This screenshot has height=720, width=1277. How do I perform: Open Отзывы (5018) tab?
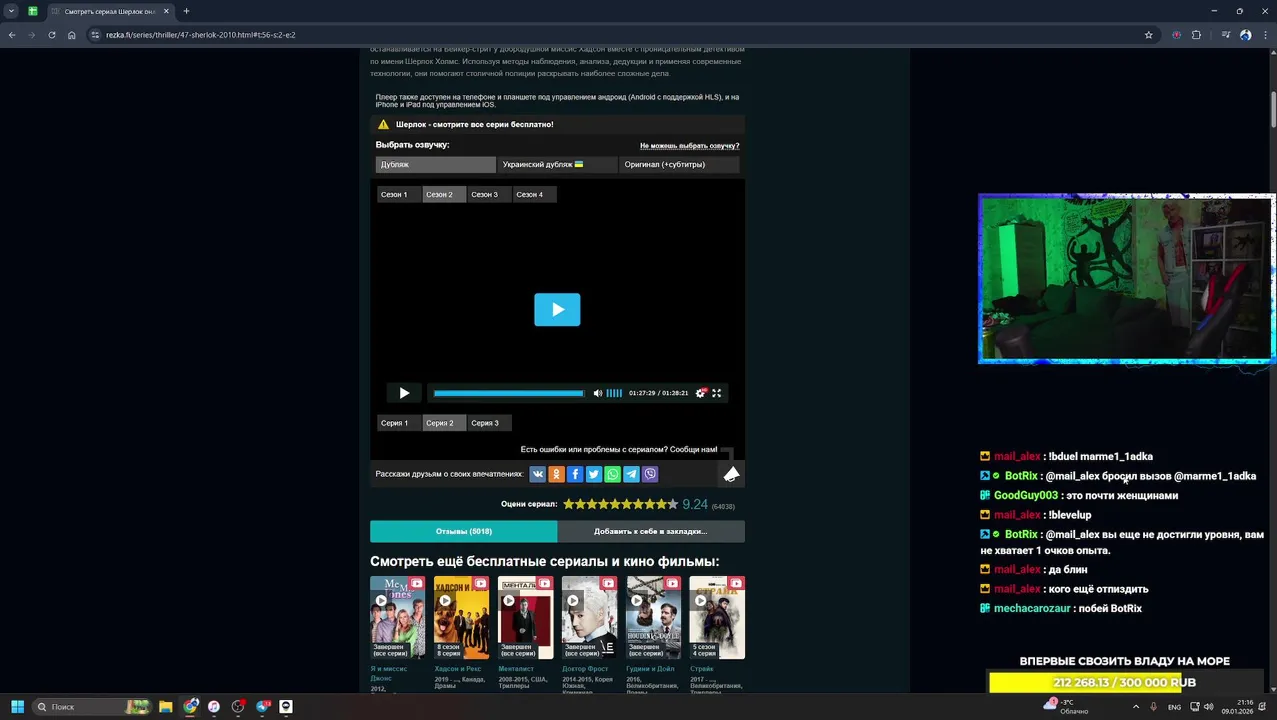click(x=463, y=531)
